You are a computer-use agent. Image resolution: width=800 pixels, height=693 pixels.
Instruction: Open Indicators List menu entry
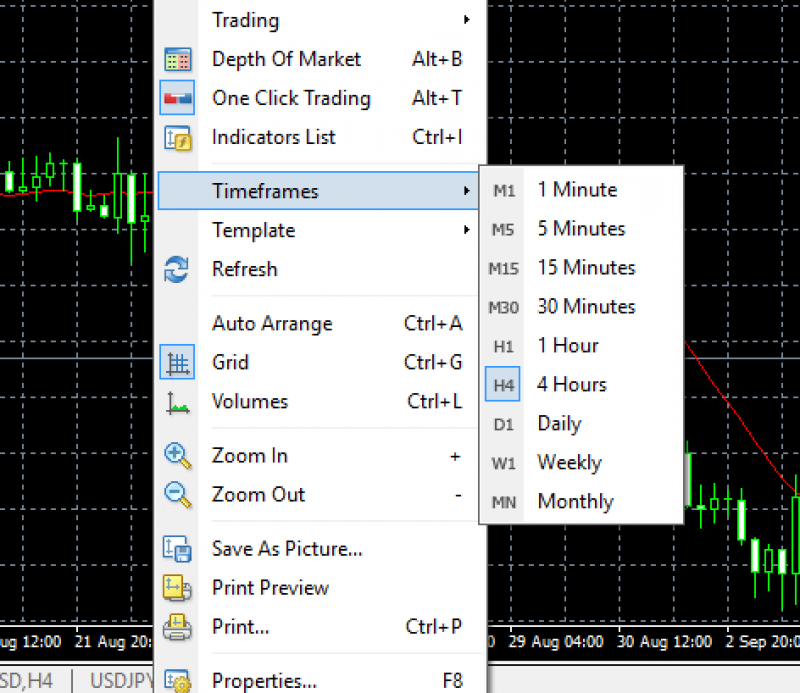pos(320,137)
